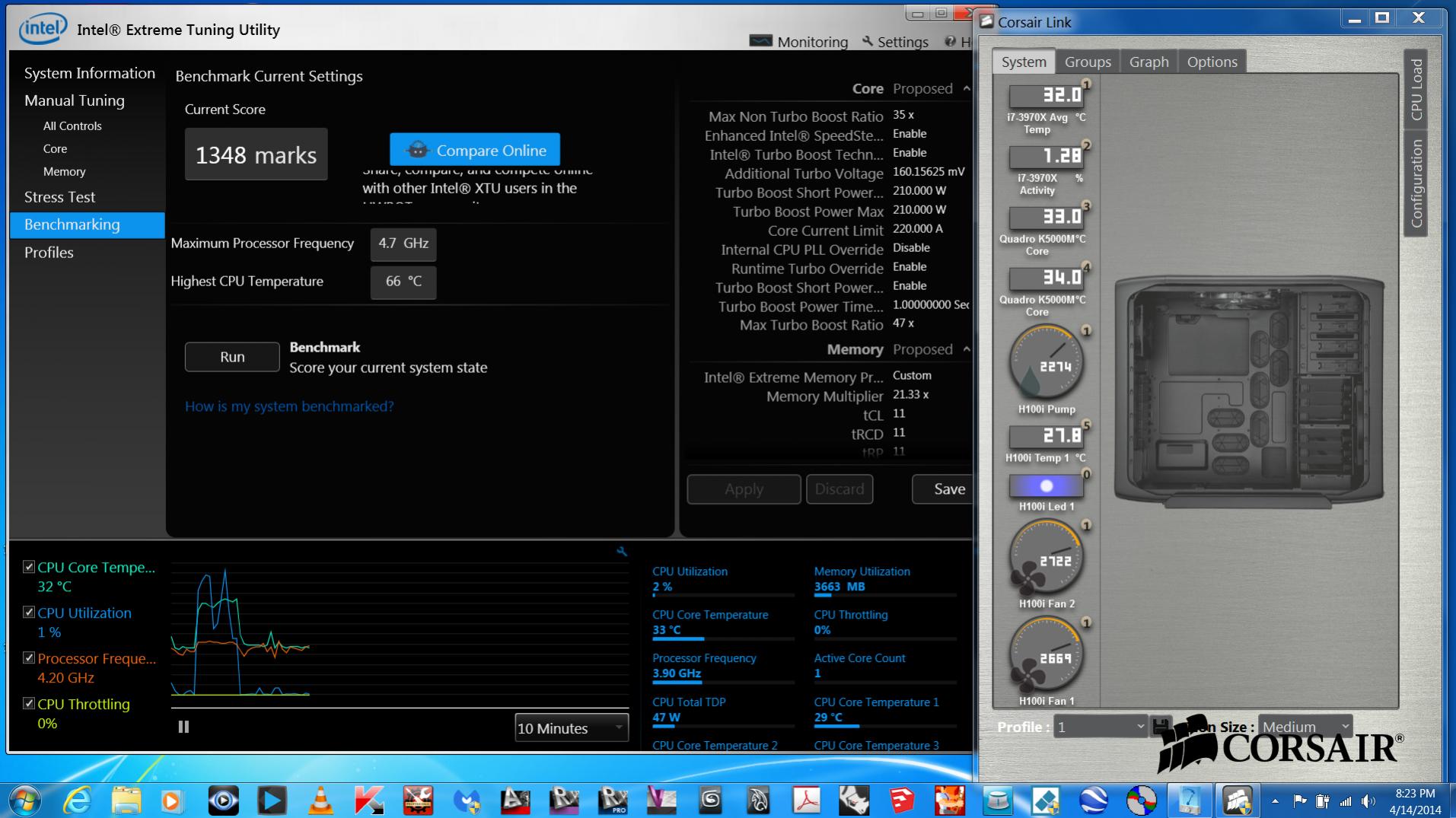Switch to Graph tab in Corsair Link
The height and width of the screenshot is (818, 1456).
tap(1149, 62)
